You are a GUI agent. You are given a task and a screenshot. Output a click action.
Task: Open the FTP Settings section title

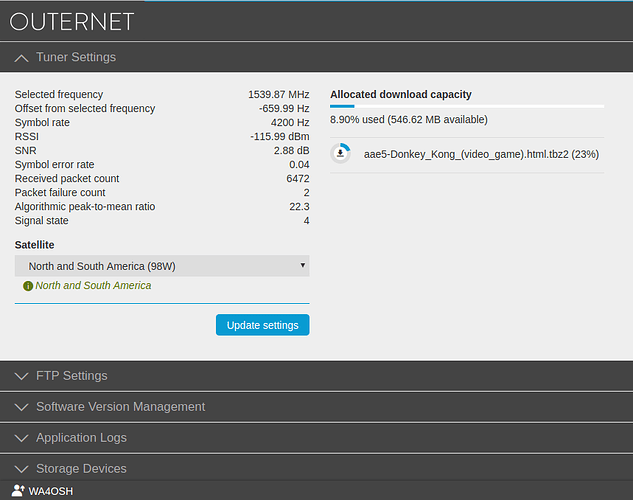72,376
